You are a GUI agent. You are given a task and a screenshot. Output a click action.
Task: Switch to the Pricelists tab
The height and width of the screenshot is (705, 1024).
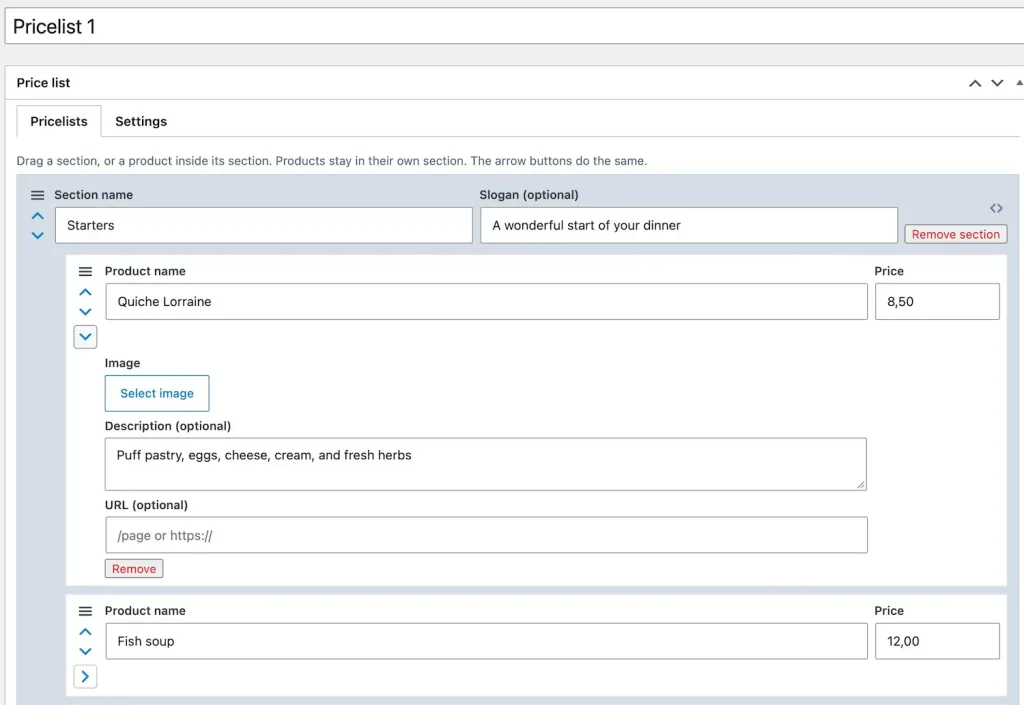coord(59,121)
